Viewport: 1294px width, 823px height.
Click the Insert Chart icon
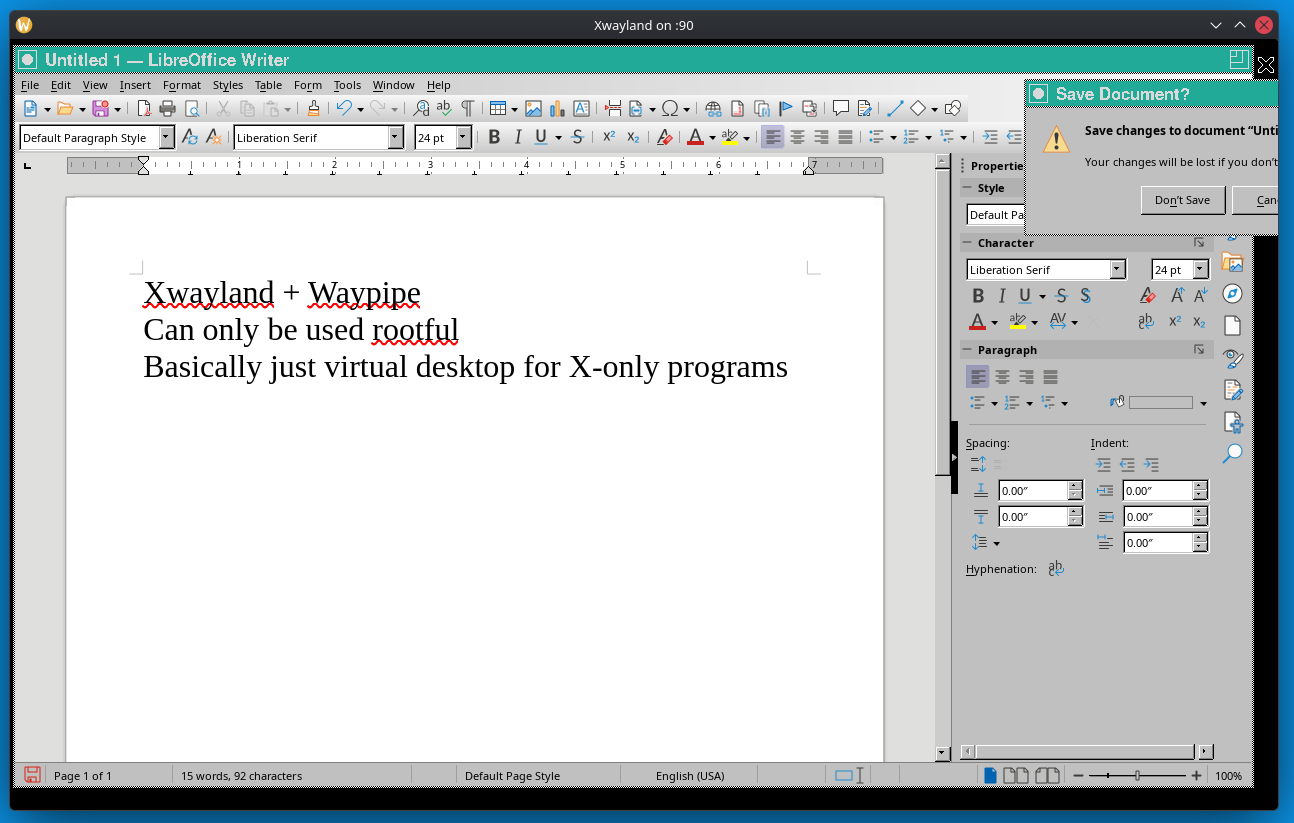[556, 108]
